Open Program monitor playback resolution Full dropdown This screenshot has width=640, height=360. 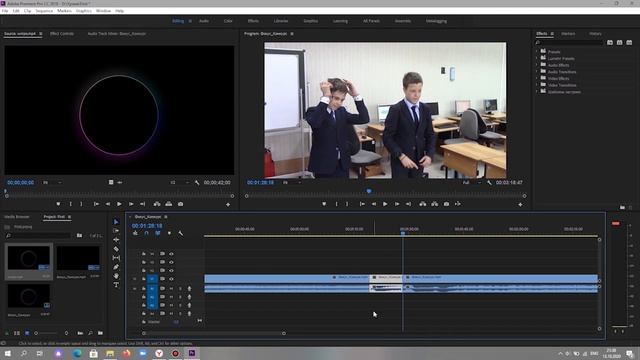coord(471,182)
